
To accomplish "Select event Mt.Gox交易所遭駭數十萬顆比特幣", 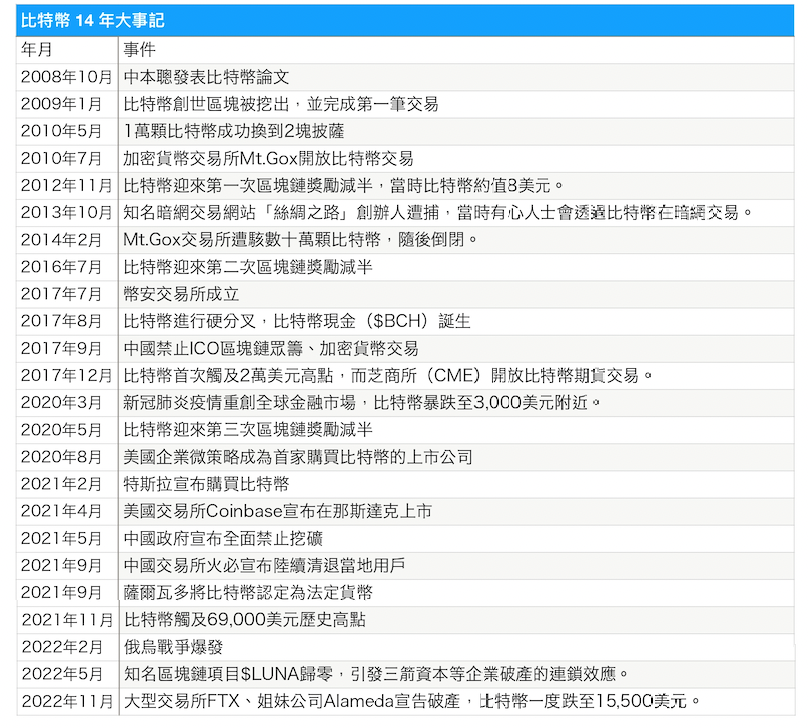I will [x=300, y=240].
